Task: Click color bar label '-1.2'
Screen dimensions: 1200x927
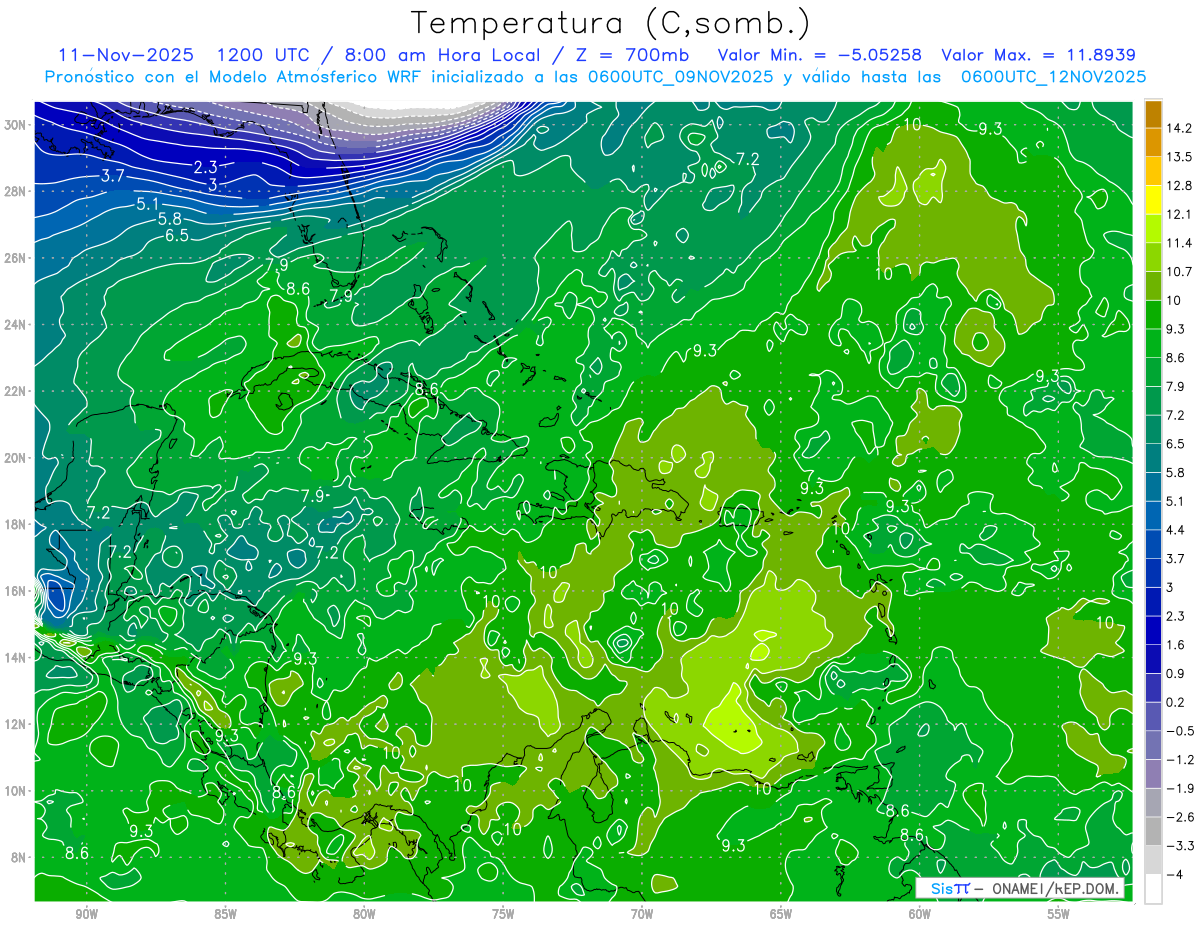Action: (x=1180, y=759)
